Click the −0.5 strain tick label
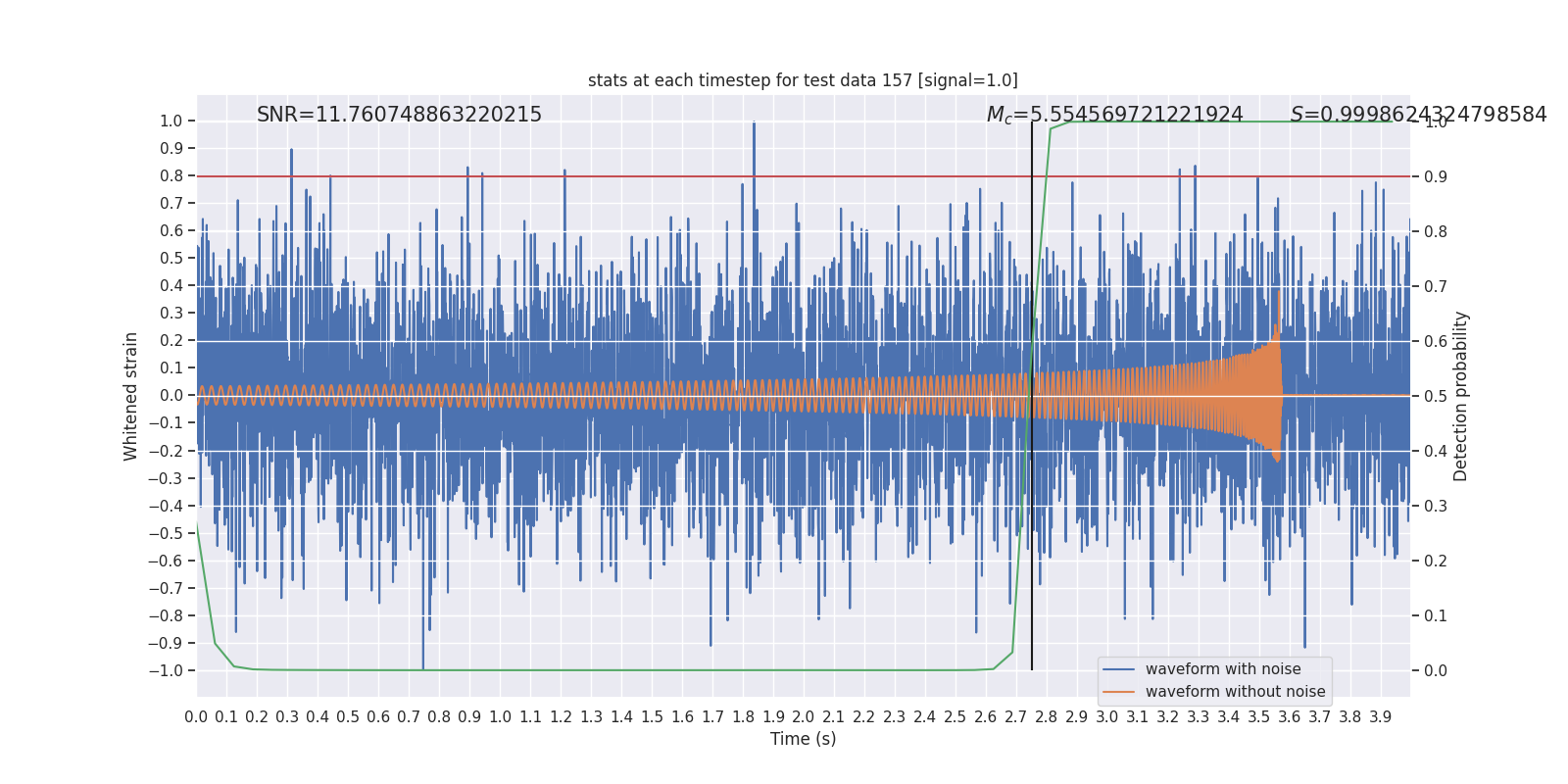1568x784 pixels. pos(166,533)
